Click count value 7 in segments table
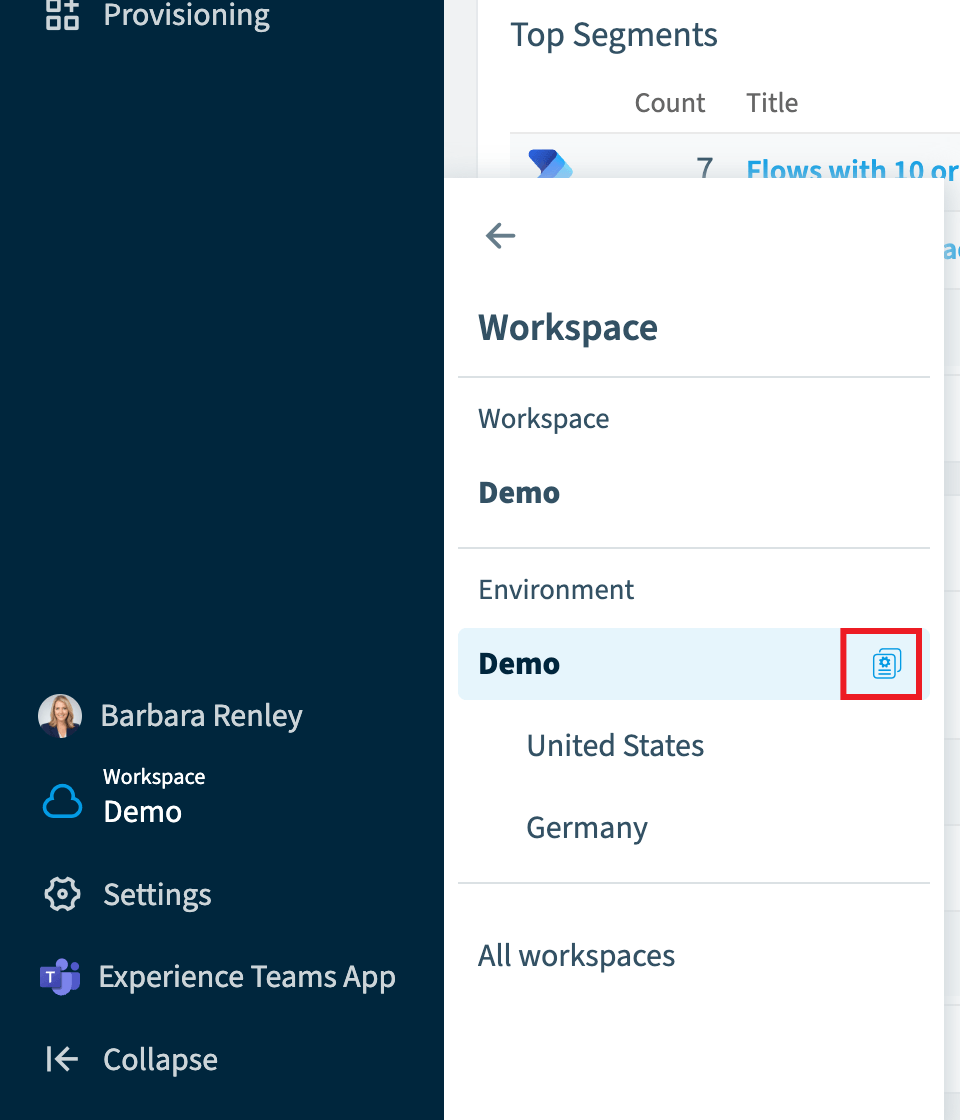This screenshot has width=960, height=1120. coord(705,169)
